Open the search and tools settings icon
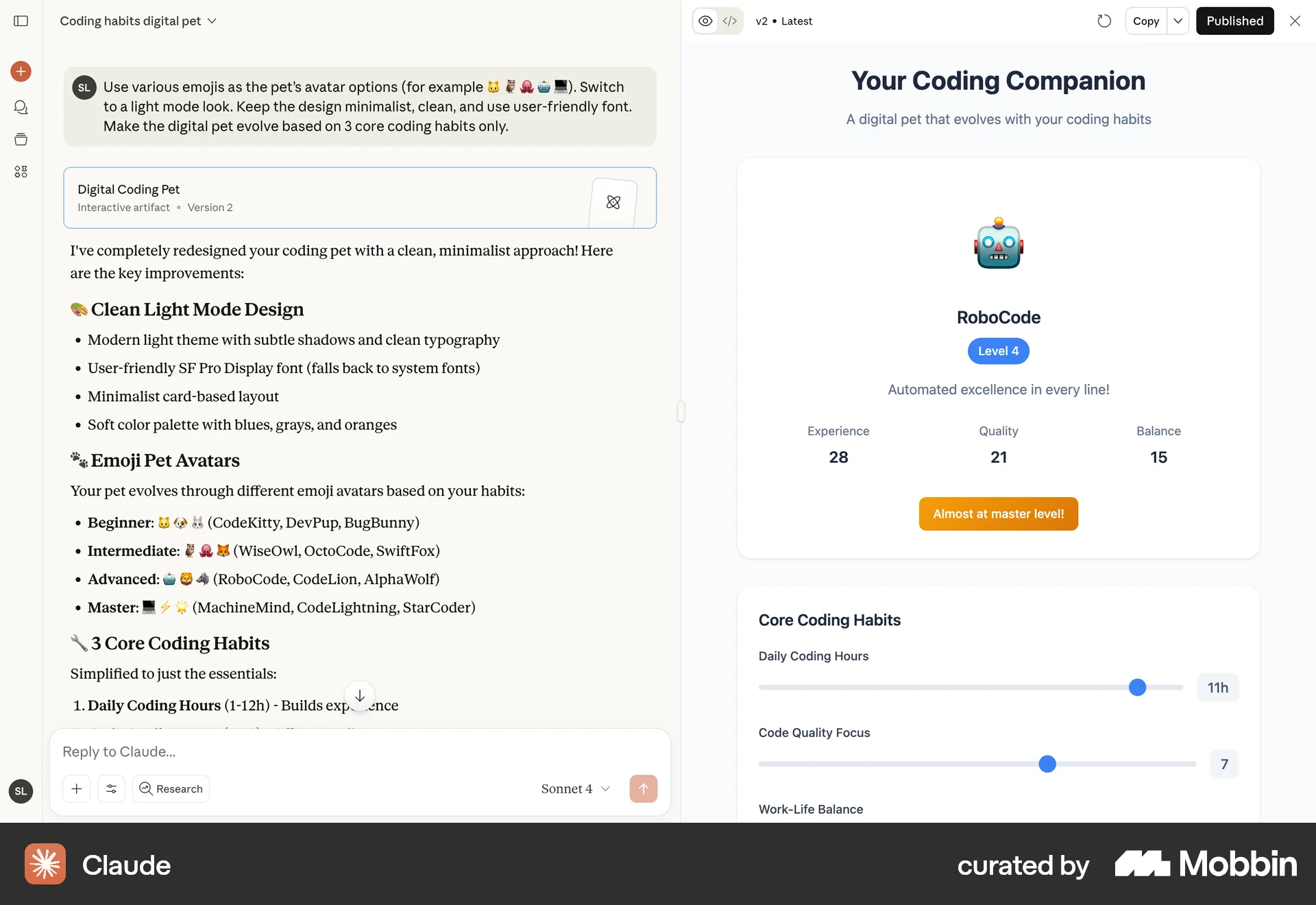The width and height of the screenshot is (1316, 905). pos(111,788)
